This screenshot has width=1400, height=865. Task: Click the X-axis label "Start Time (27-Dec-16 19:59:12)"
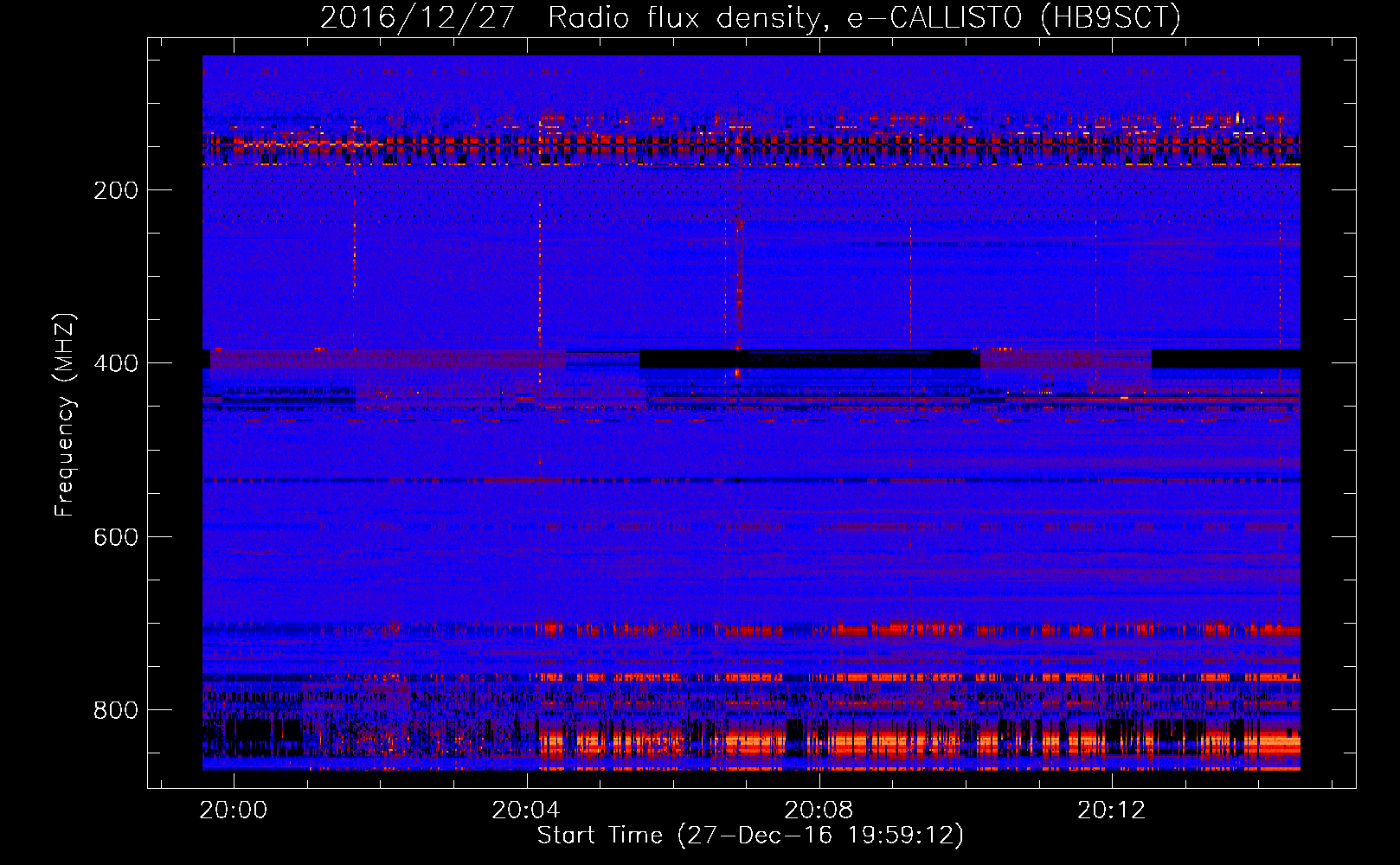pos(750,836)
